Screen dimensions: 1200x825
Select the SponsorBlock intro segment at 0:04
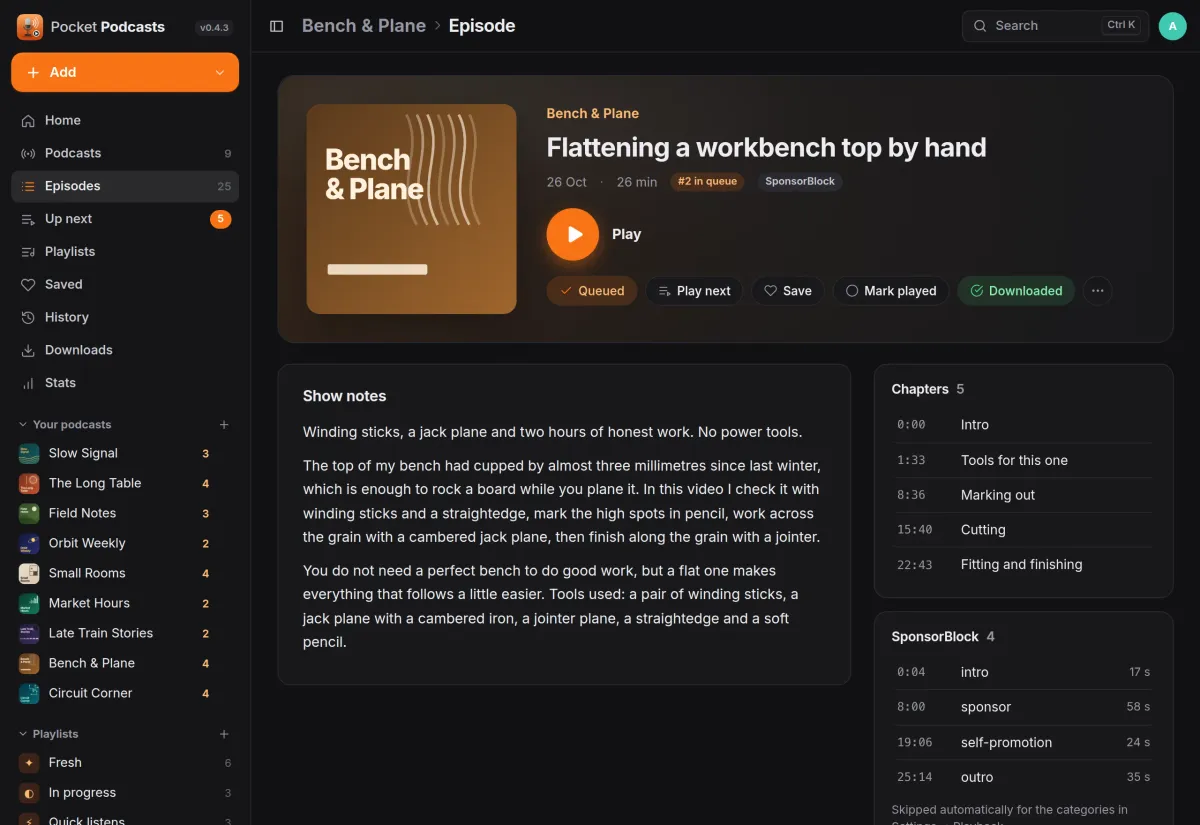tap(1023, 672)
